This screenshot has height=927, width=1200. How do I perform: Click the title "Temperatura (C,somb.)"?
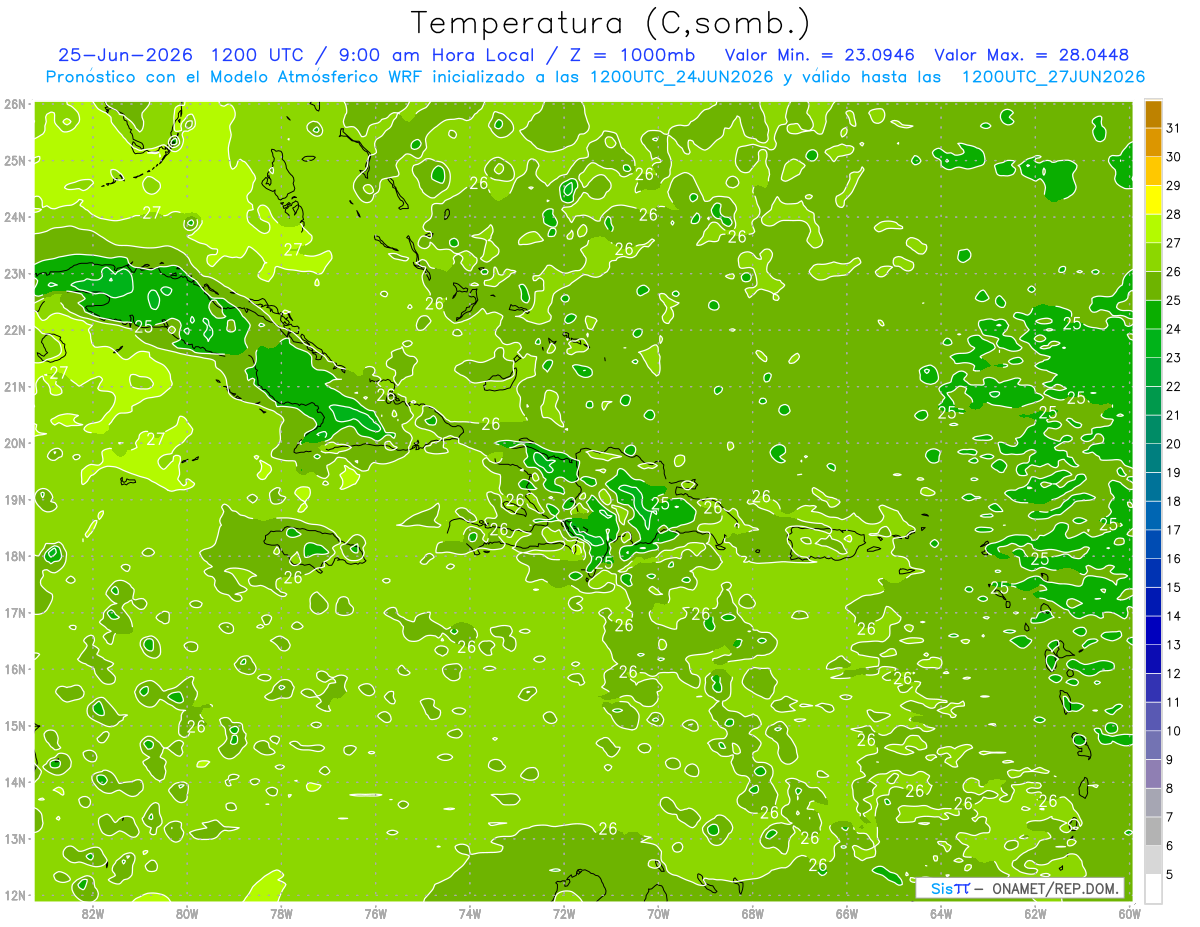coord(611,23)
